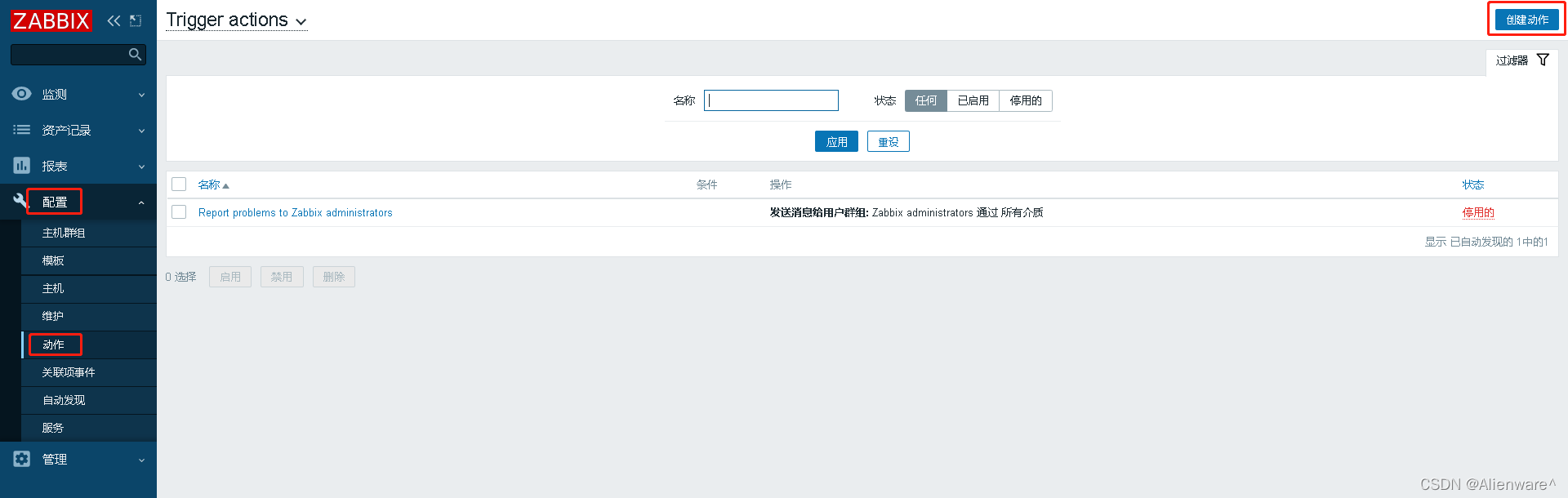This screenshot has height=498, width=1568.
Task: Select the 停用的 status filter
Action: coord(1026,100)
